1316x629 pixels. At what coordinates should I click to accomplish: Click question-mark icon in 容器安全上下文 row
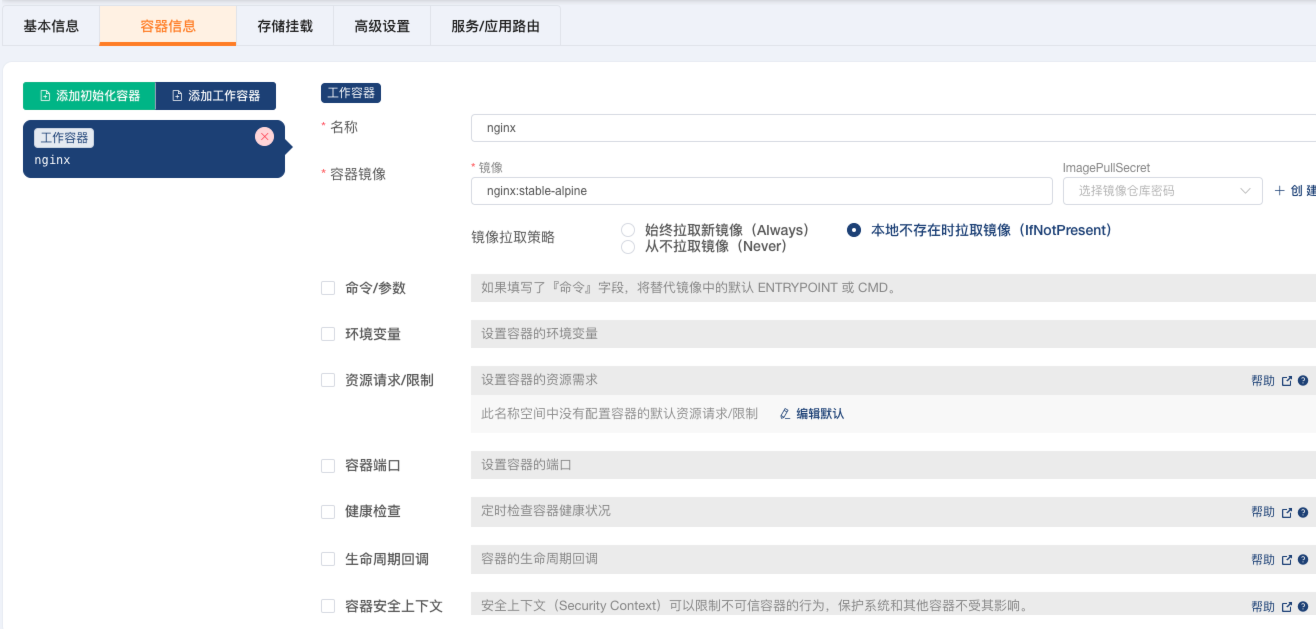[x=1303, y=607]
